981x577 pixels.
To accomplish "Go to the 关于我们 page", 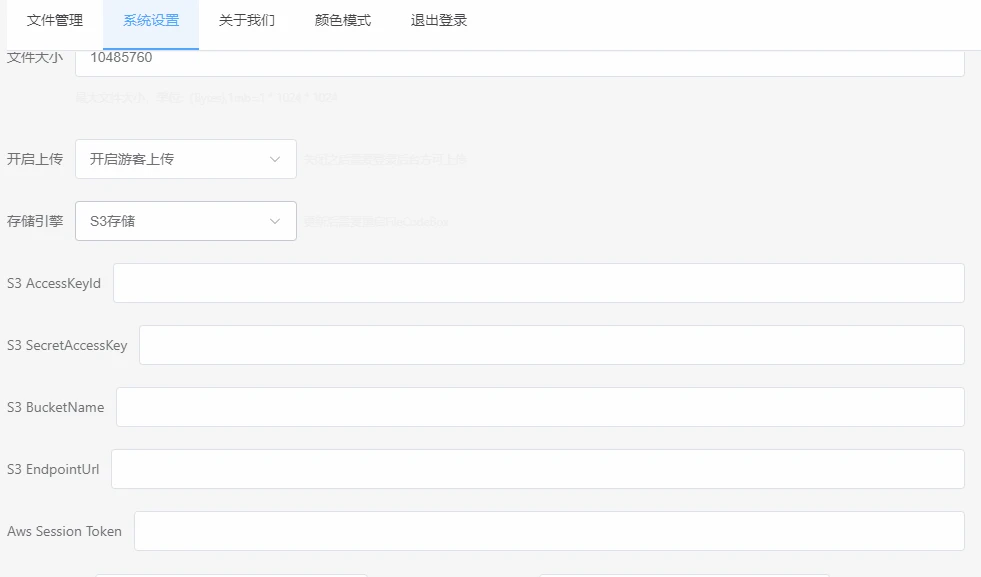I will pyautogui.click(x=247, y=20).
